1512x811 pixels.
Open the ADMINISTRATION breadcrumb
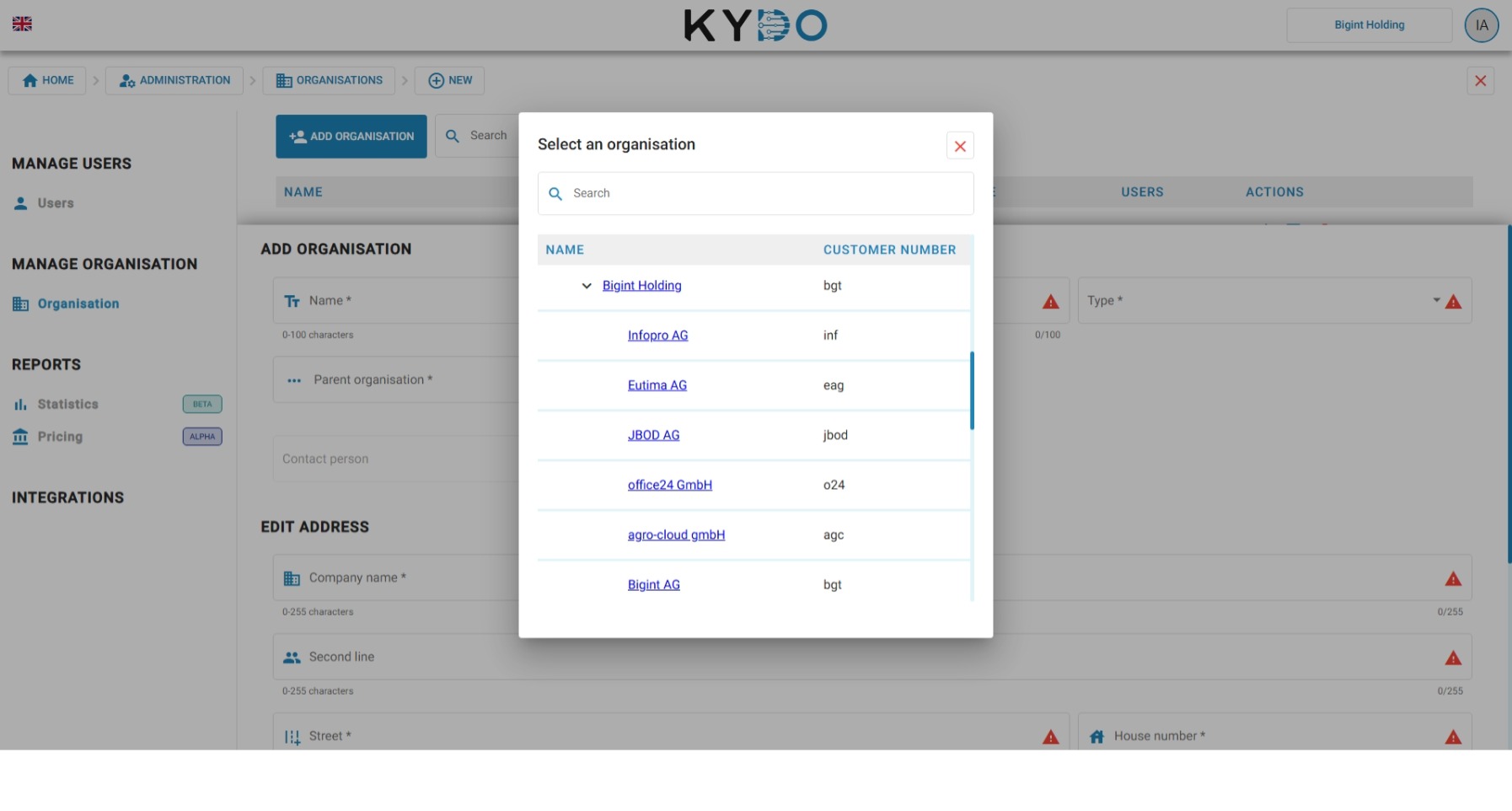174,81
